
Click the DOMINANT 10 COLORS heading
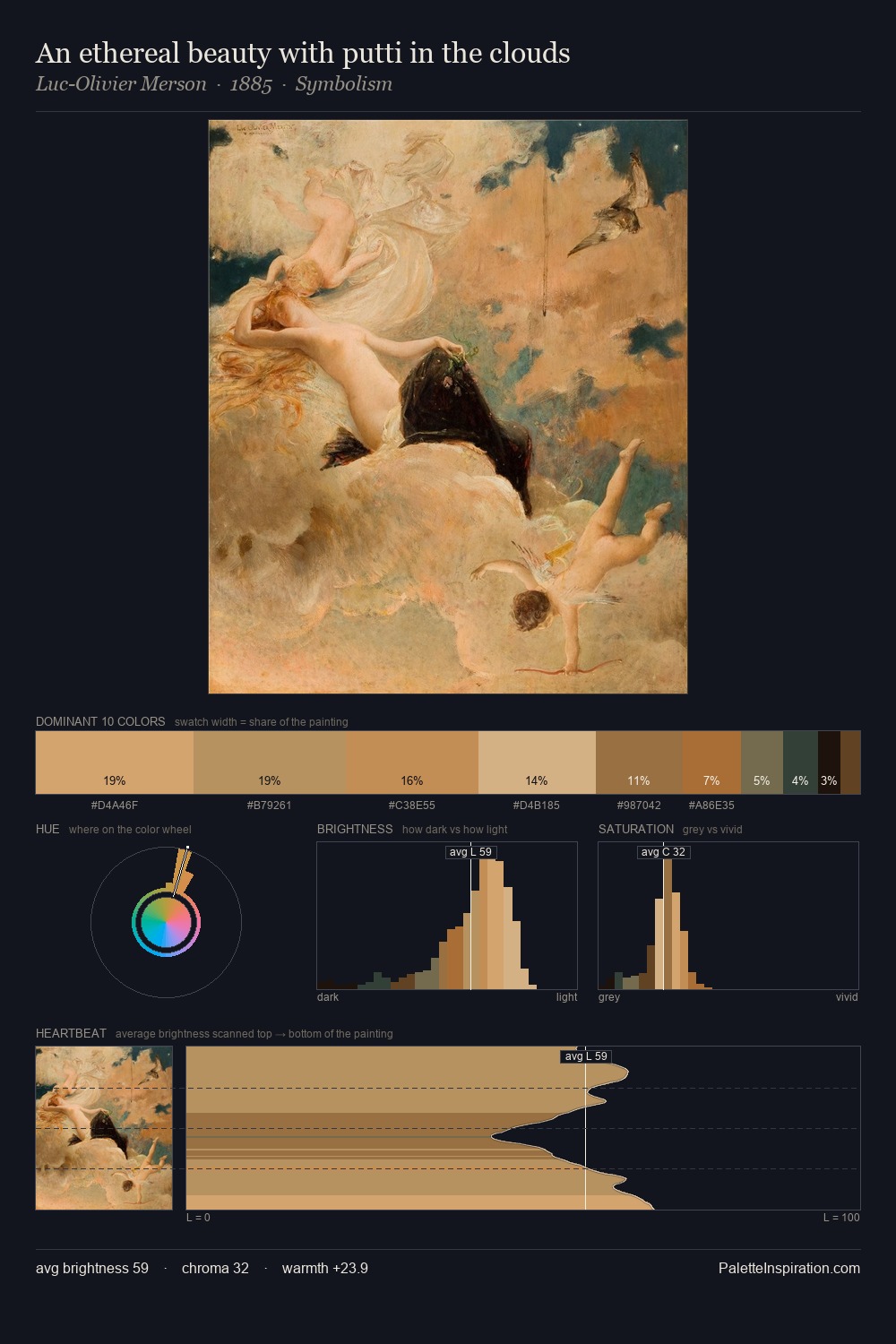pos(100,721)
